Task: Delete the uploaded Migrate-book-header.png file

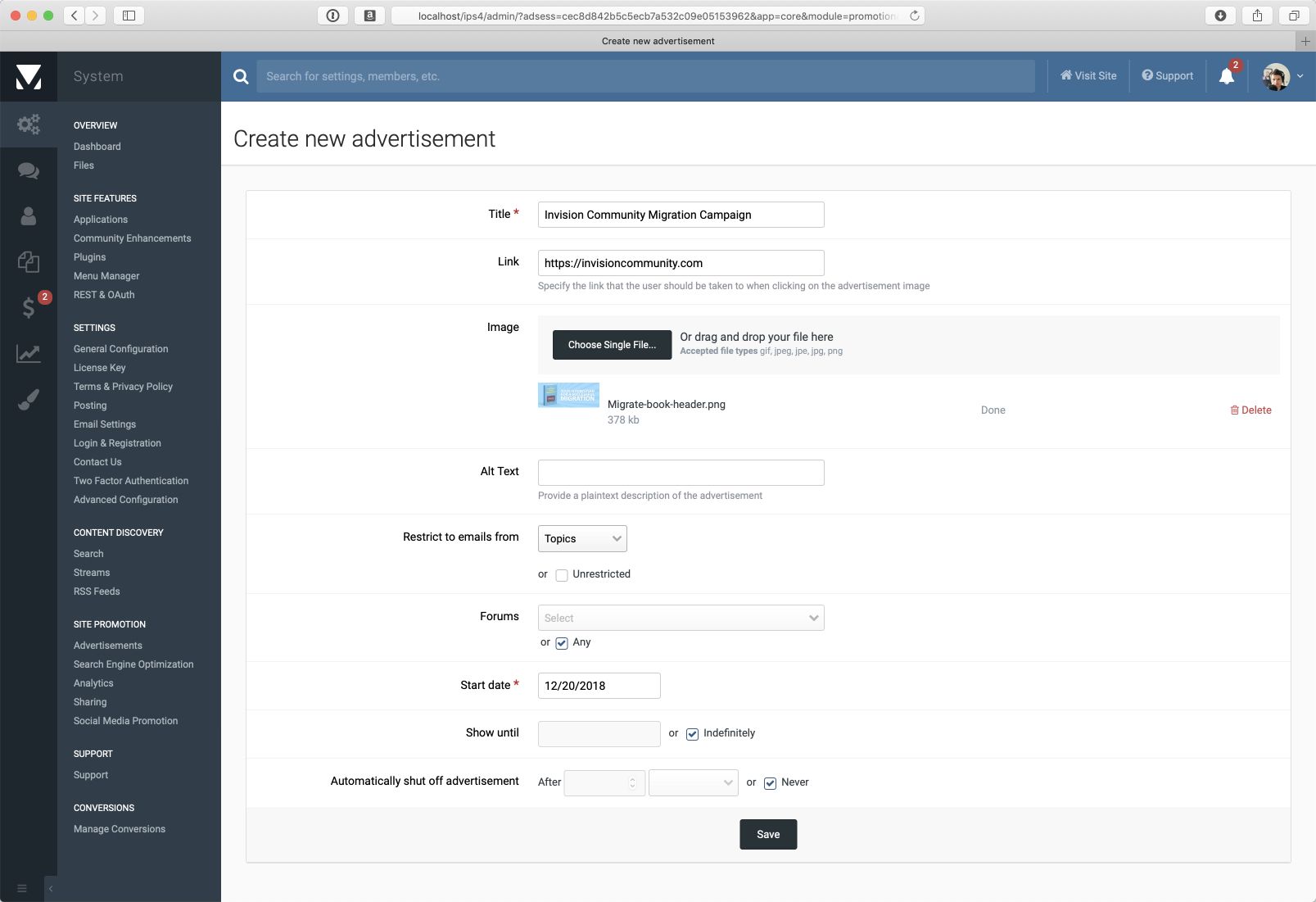Action: [x=1250, y=410]
